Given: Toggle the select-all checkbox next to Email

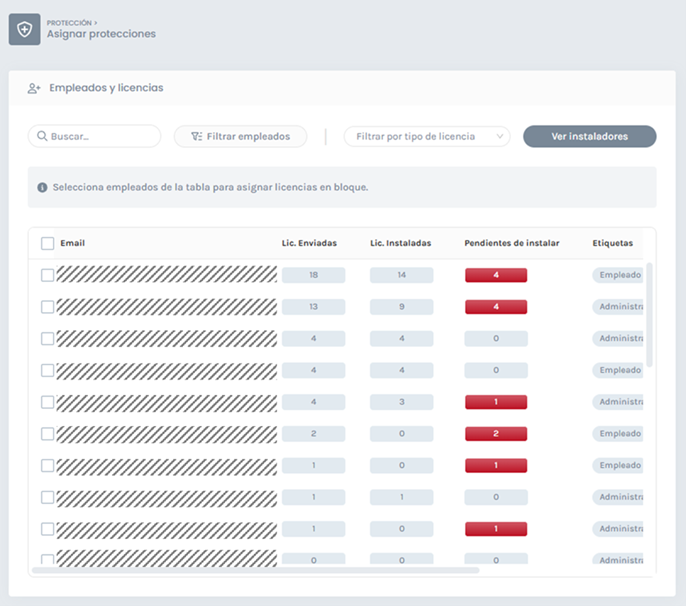Looking at the screenshot, I should (x=48, y=243).
